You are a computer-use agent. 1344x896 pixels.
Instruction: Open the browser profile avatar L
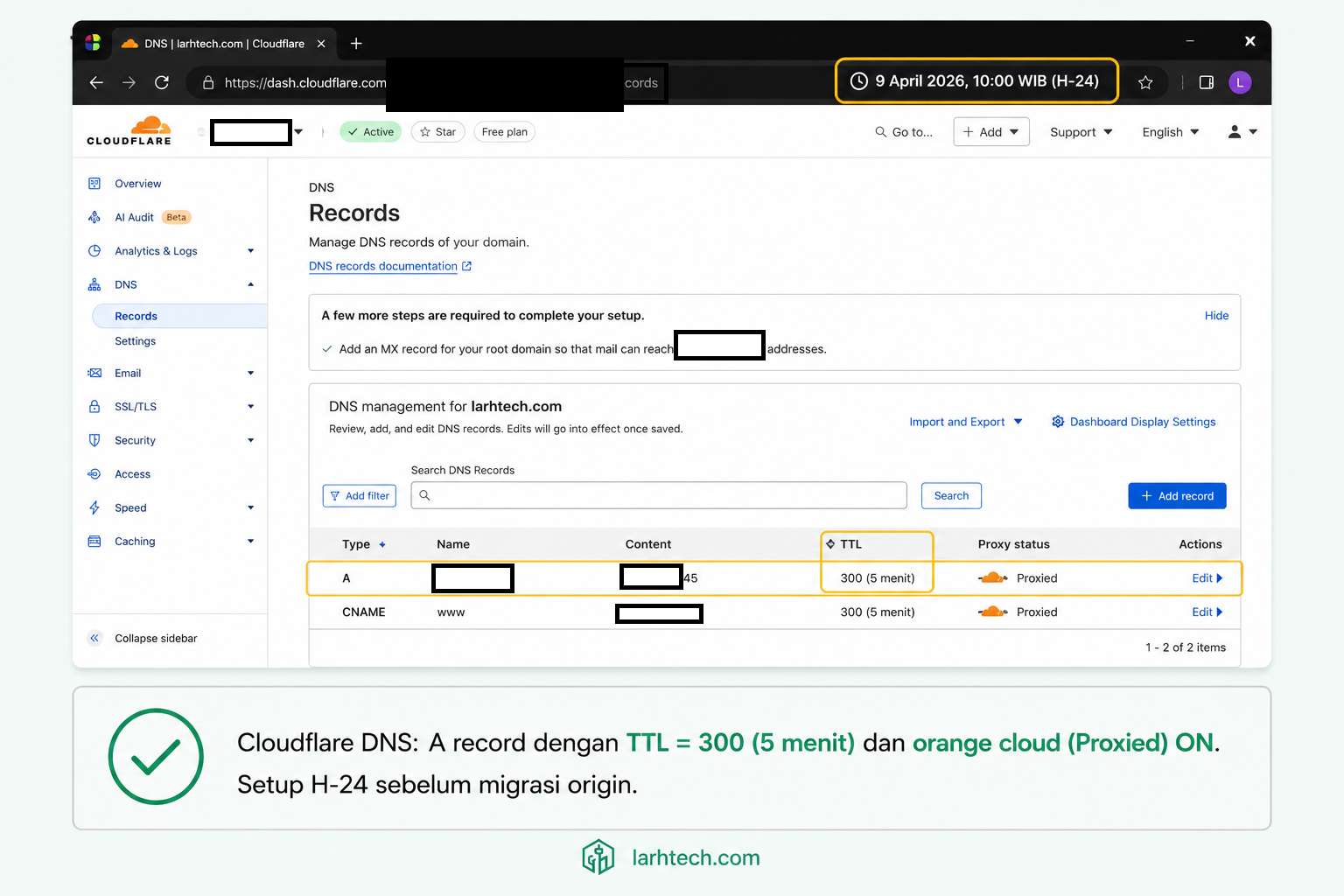[1240, 82]
